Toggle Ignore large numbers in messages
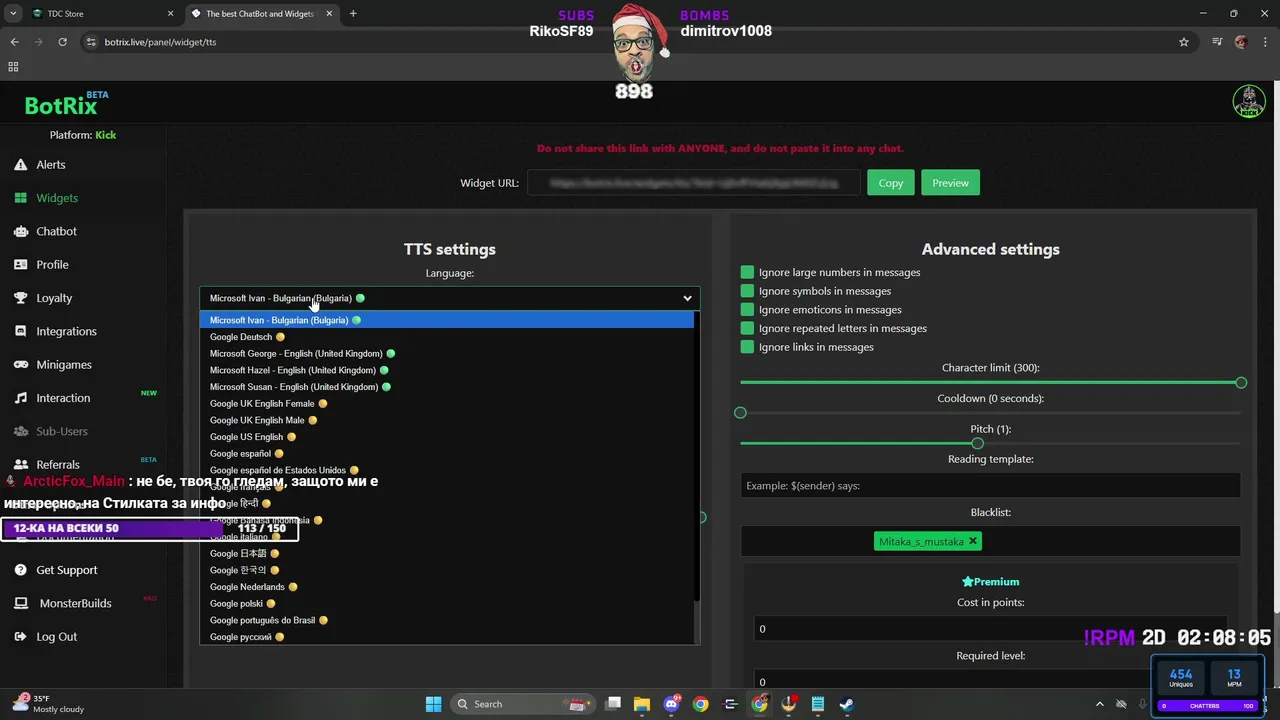Screen dimensions: 1280x720 (747, 272)
